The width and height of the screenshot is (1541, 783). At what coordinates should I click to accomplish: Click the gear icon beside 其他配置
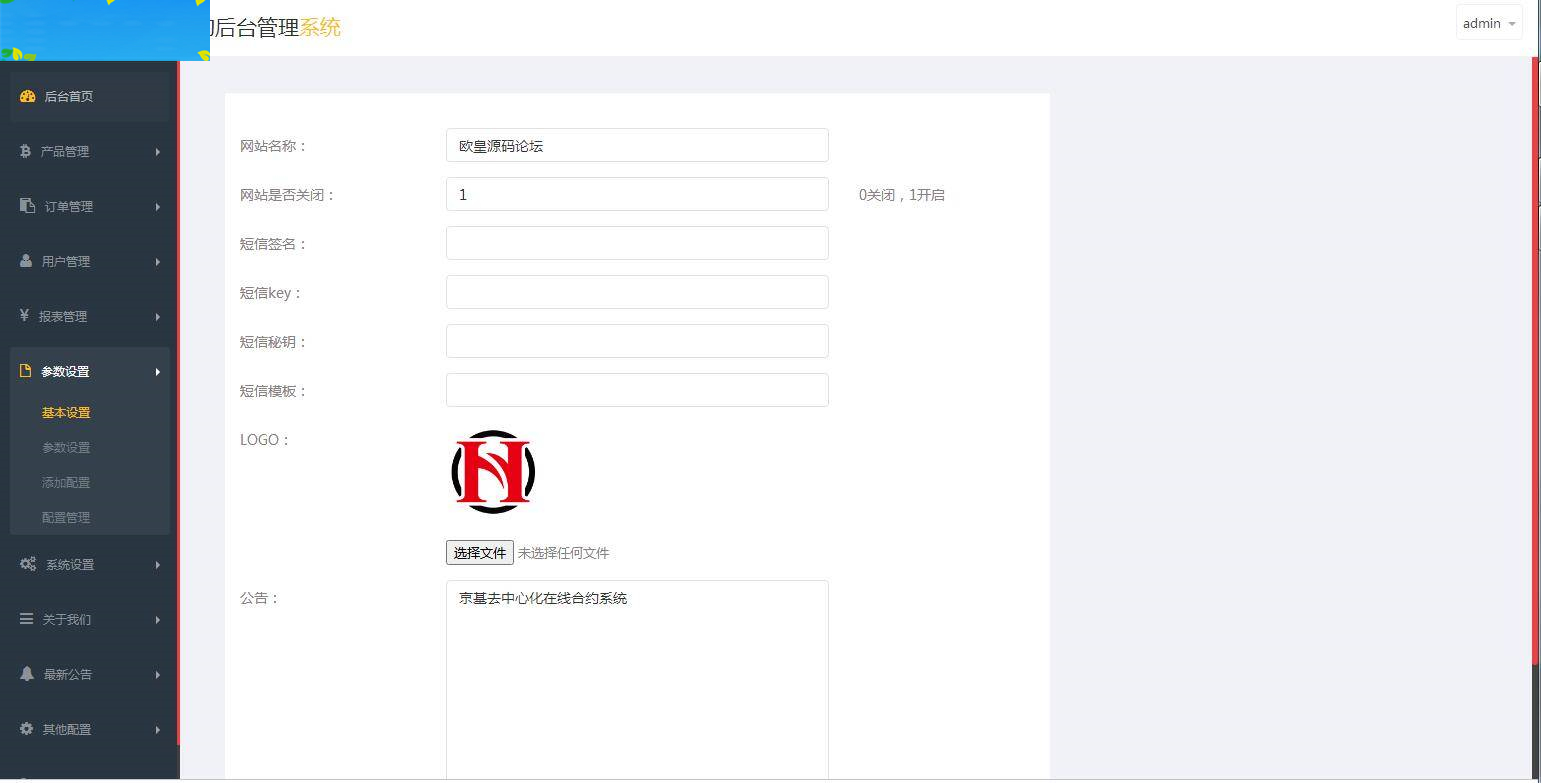(x=26, y=729)
